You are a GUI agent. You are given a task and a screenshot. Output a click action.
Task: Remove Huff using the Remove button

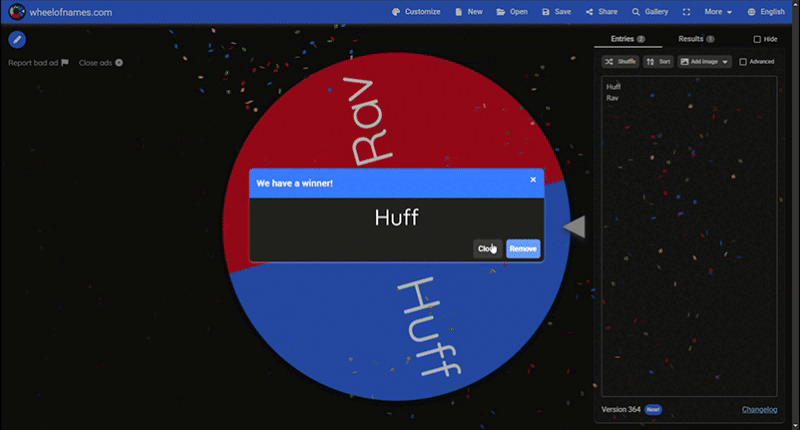[523, 249]
